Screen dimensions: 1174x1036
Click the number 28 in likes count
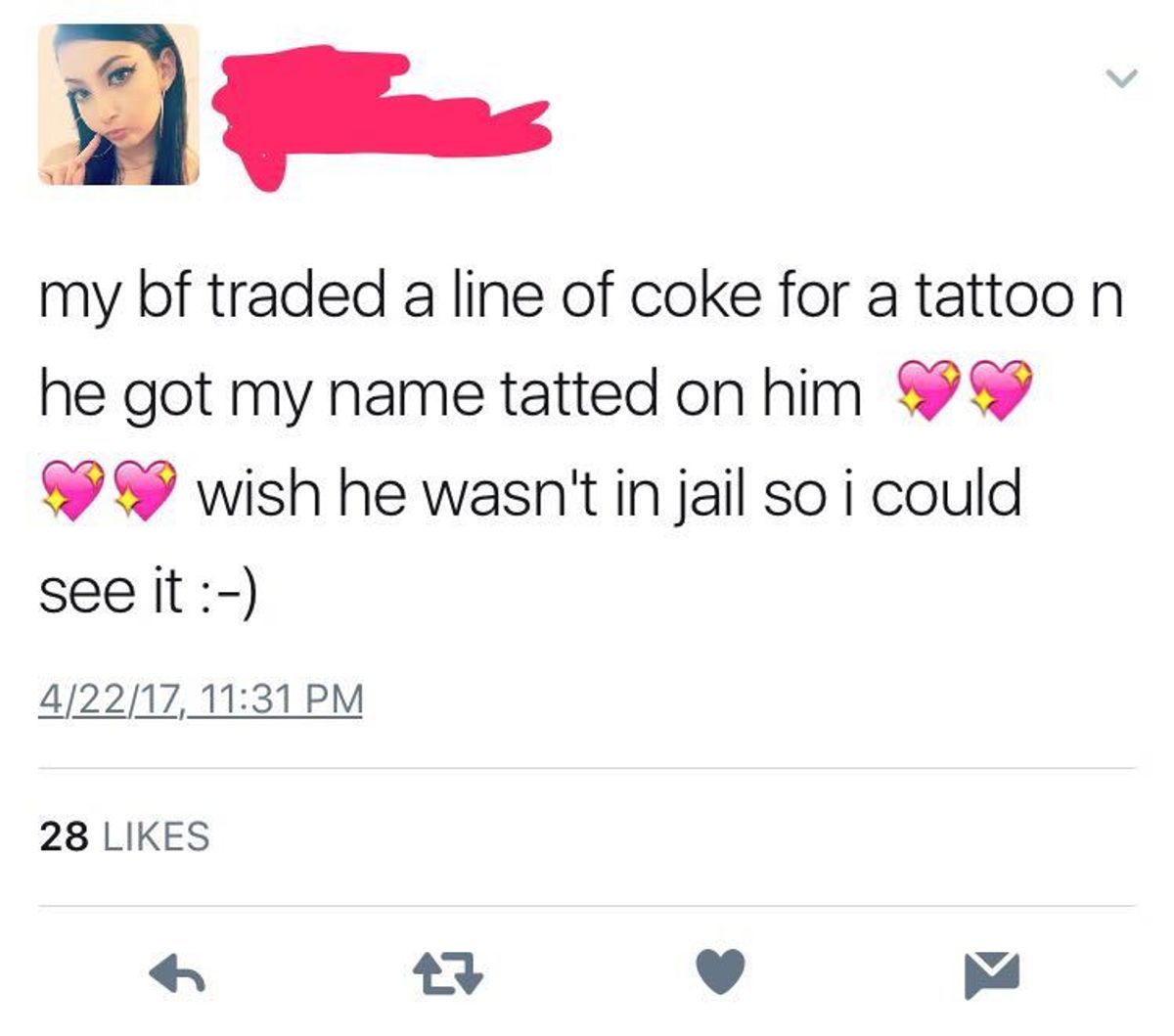point(65,836)
